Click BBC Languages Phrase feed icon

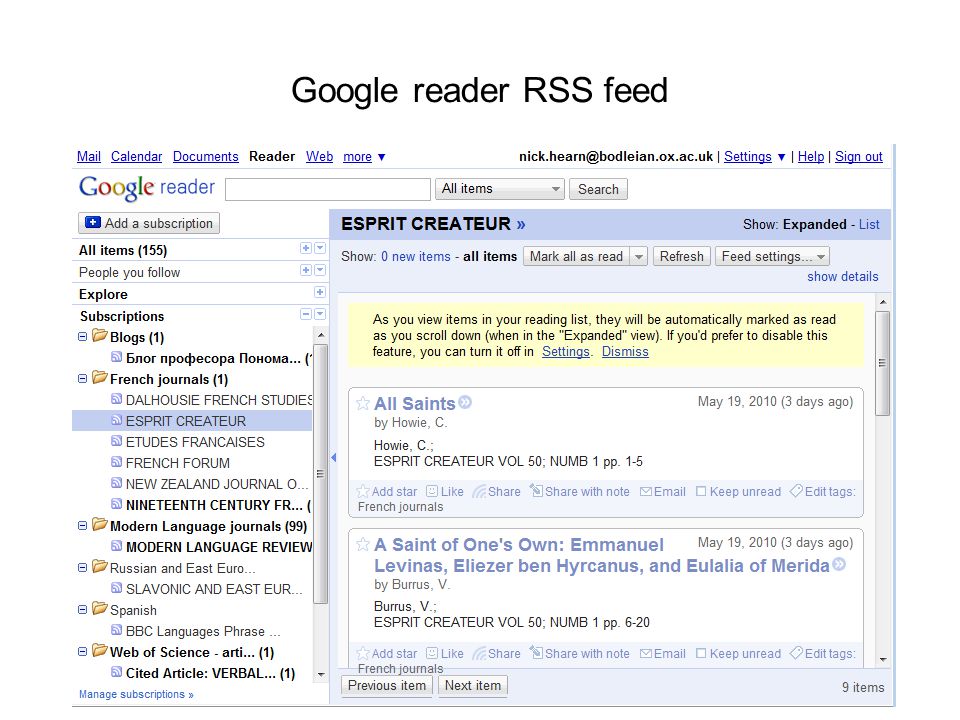pyautogui.click(x=116, y=630)
